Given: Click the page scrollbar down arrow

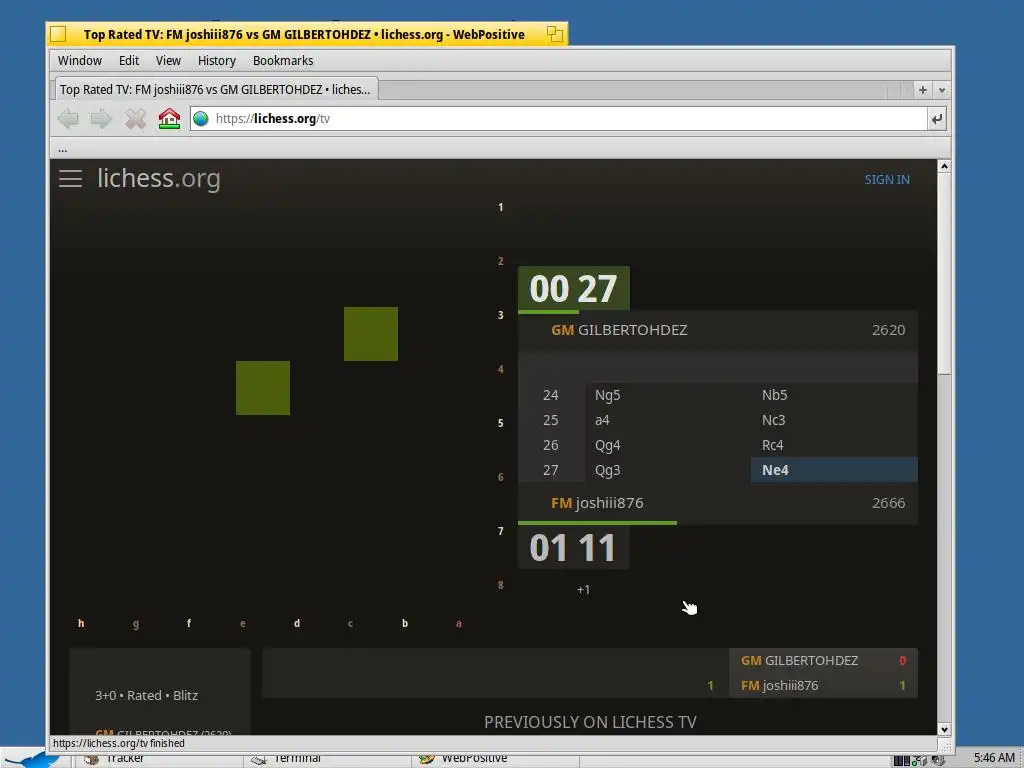Looking at the screenshot, I should click(944, 729).
